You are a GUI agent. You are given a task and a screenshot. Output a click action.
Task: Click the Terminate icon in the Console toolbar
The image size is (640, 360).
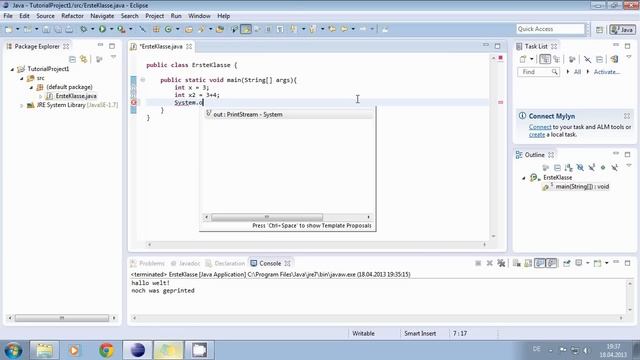(478, 263)
